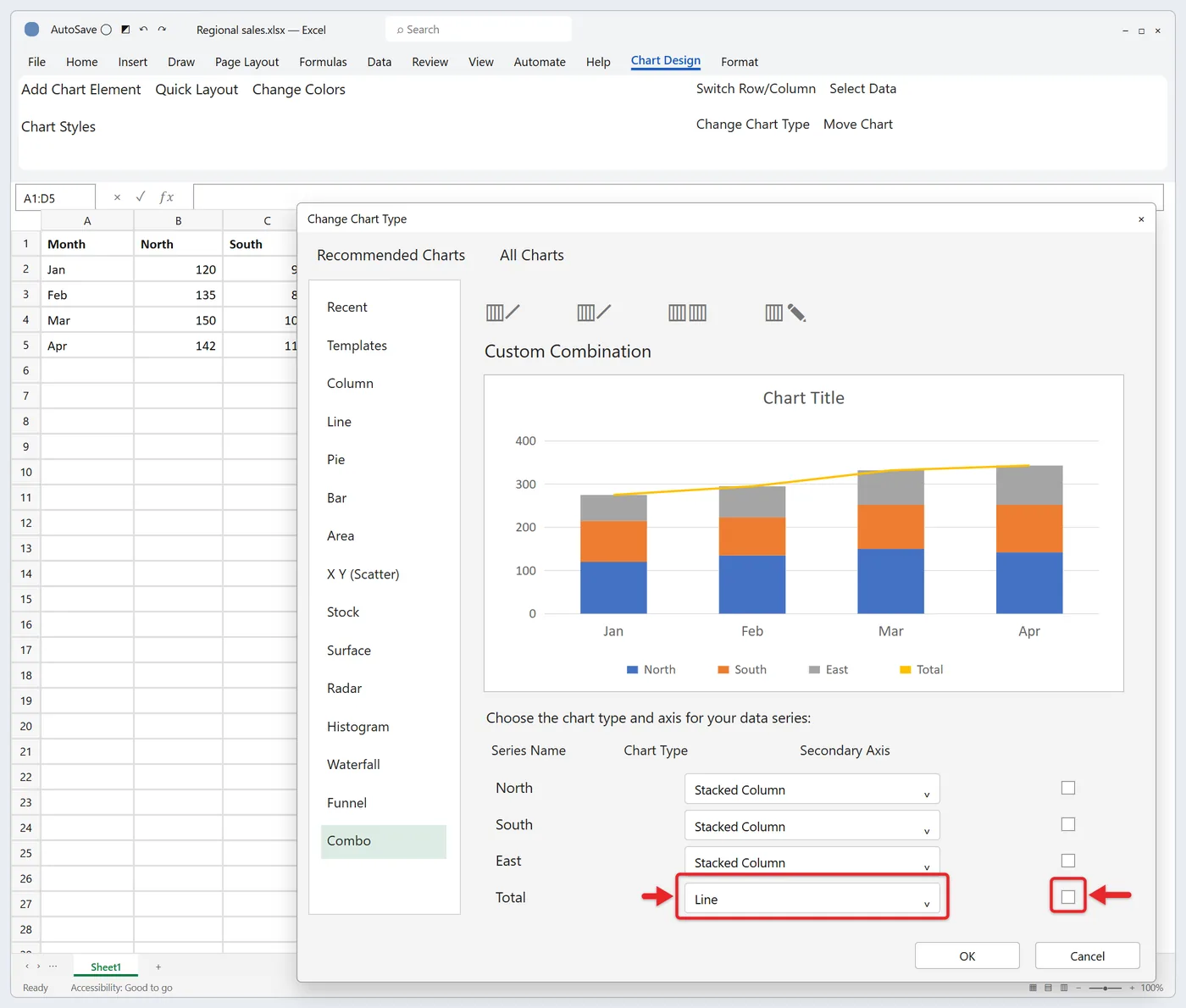Add a new sheet with the plus icon
Screen dimensions: 1186x1008
pos(158,966)
